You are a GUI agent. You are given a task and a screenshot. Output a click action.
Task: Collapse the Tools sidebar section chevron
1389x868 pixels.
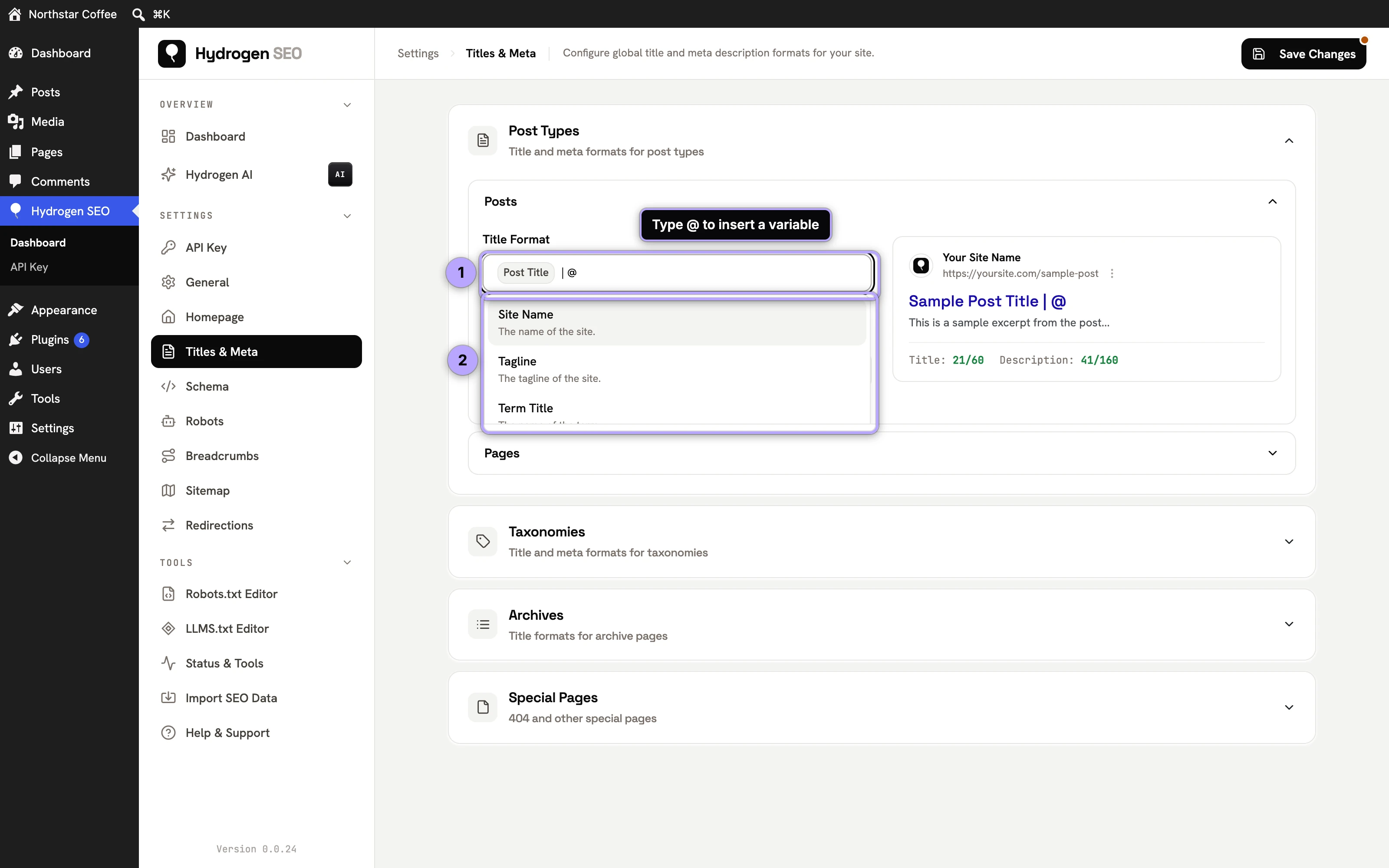[x=347, y=562]
